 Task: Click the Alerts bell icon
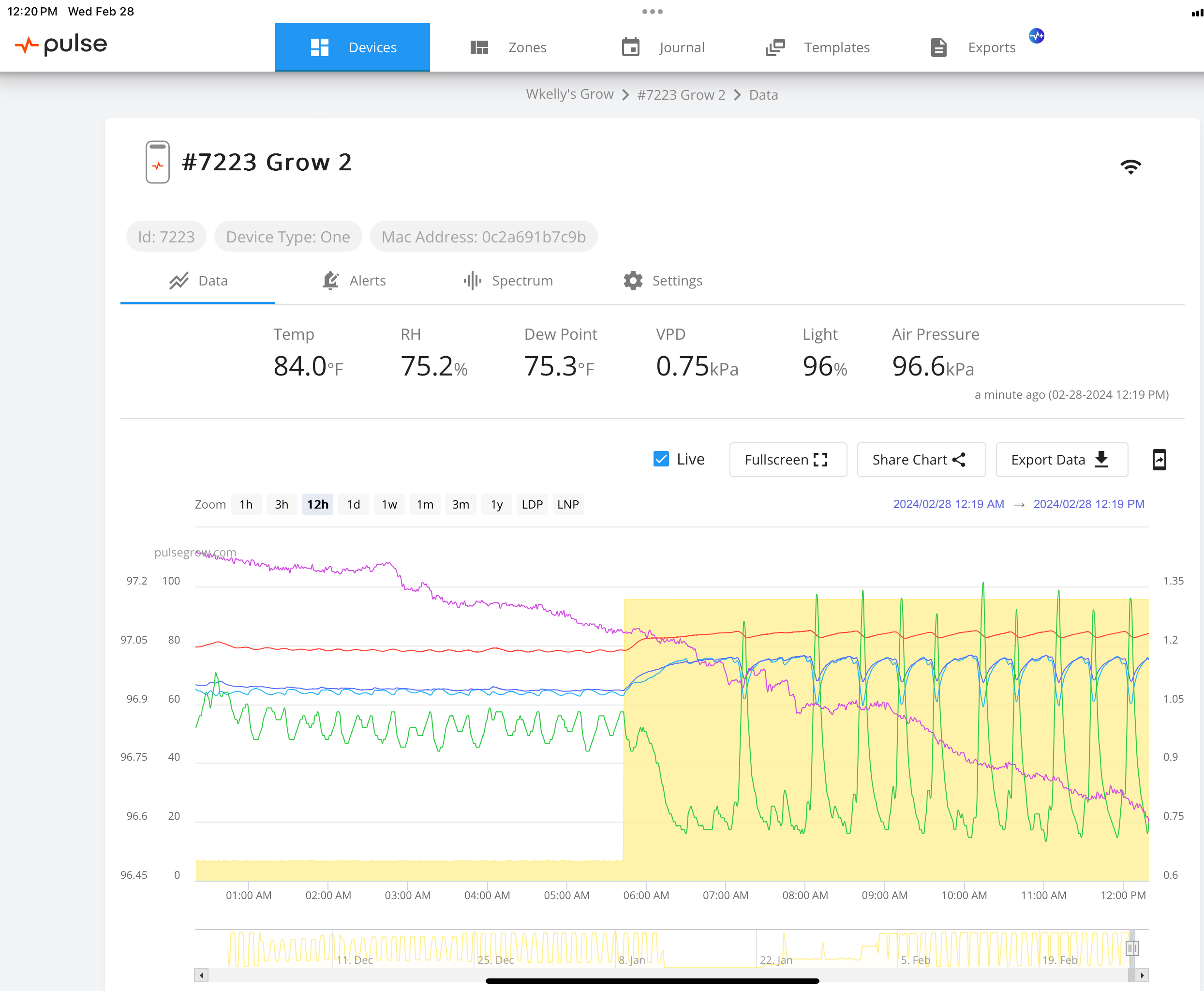coord(330,280)
